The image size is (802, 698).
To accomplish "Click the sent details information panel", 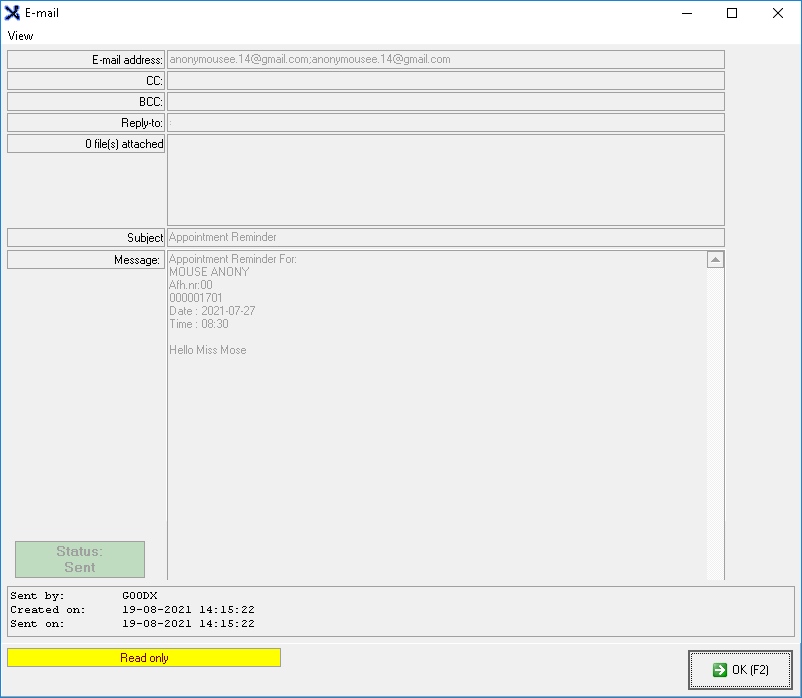I will pos(400,611).
